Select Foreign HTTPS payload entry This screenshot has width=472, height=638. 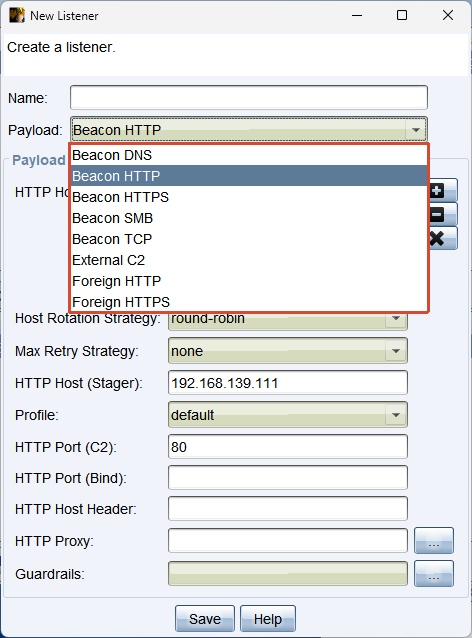(249, 302)
